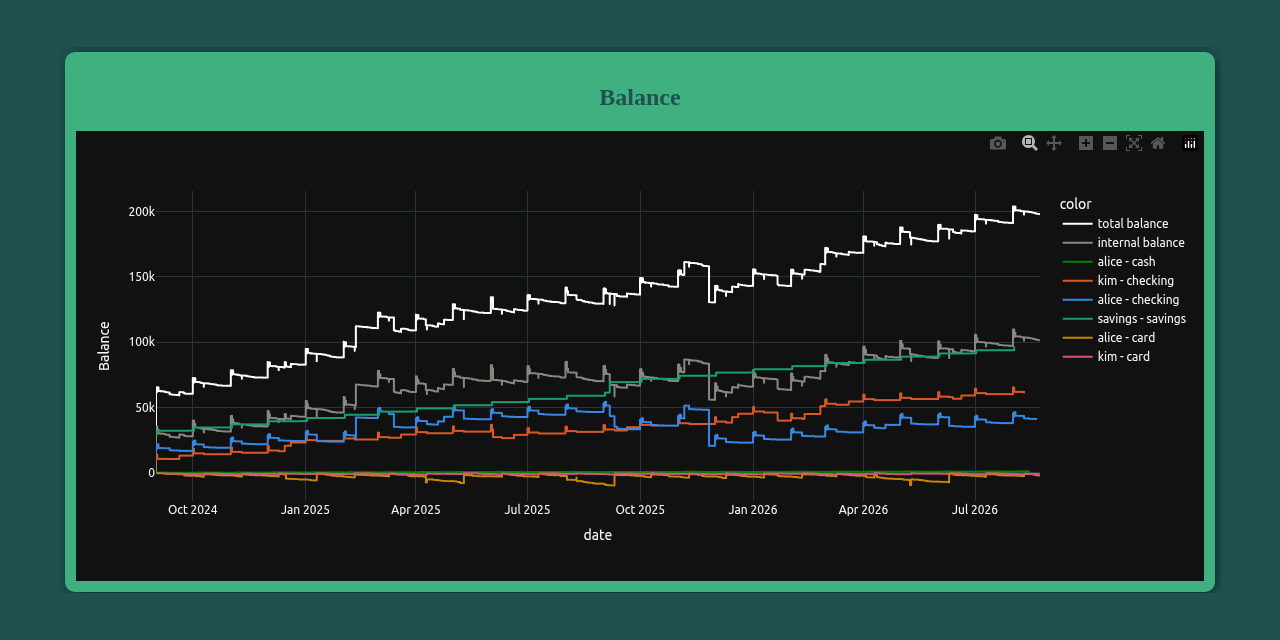The height and width of the screenshot is (640, 1280).
Task: Click the 'Jul 2026' x-axis label
Action: tap(975, 510)
